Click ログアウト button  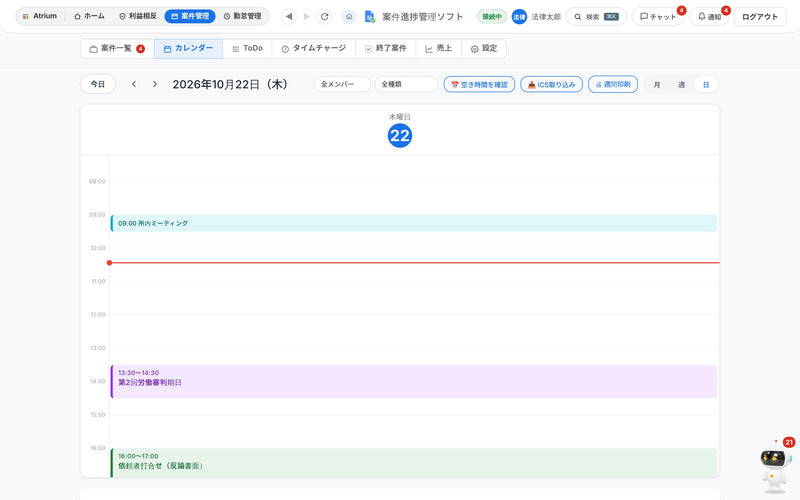coord(760,17)
